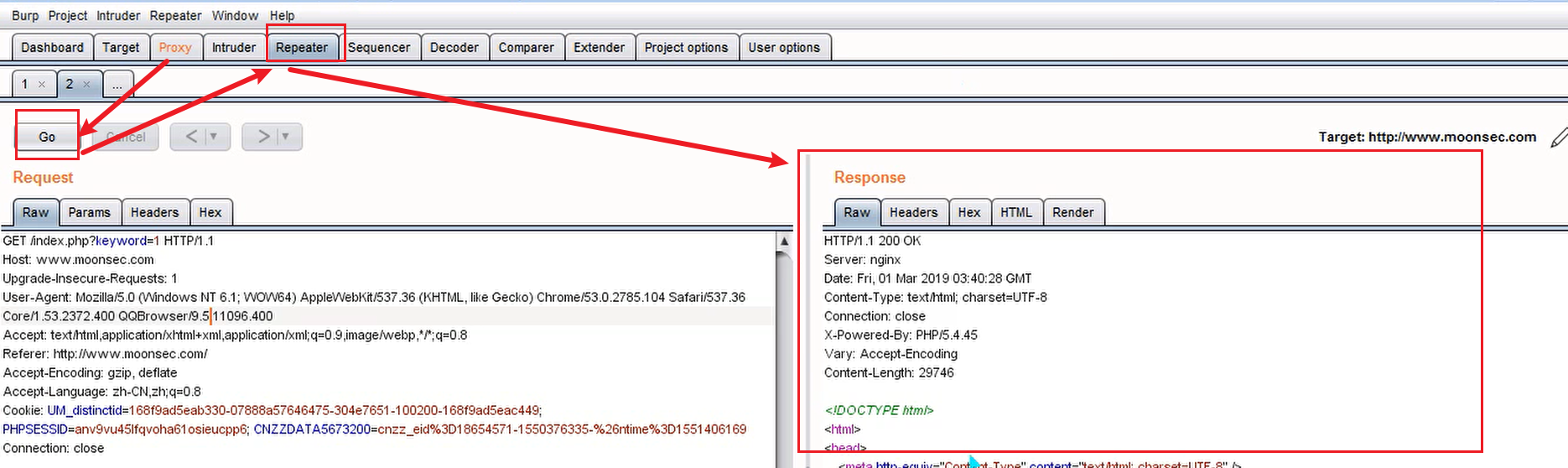Image resolution: width=1568 pixels, height=468 pixels.
Task: Open the User options tab
Action: point(784,47)
